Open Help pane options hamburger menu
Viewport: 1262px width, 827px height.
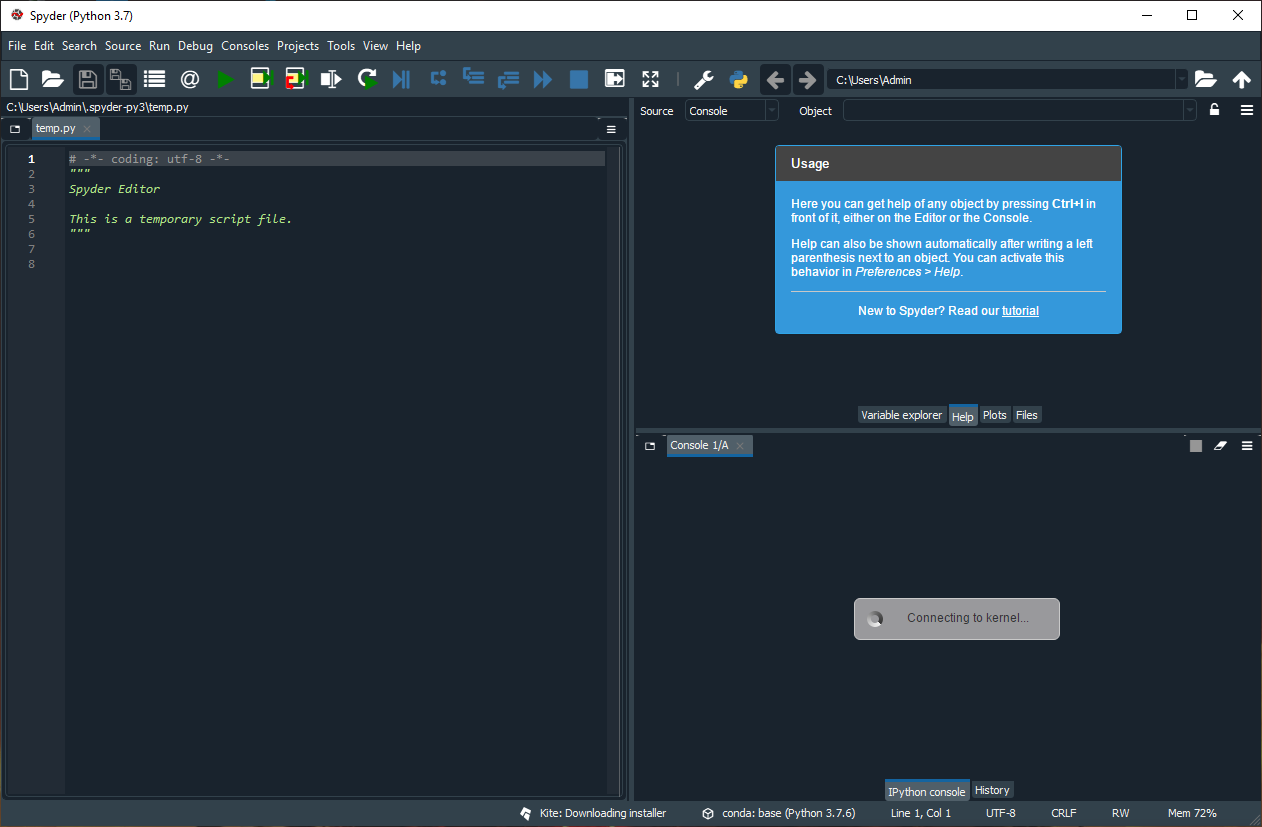pyautogui.click(x=1247, y=110)
